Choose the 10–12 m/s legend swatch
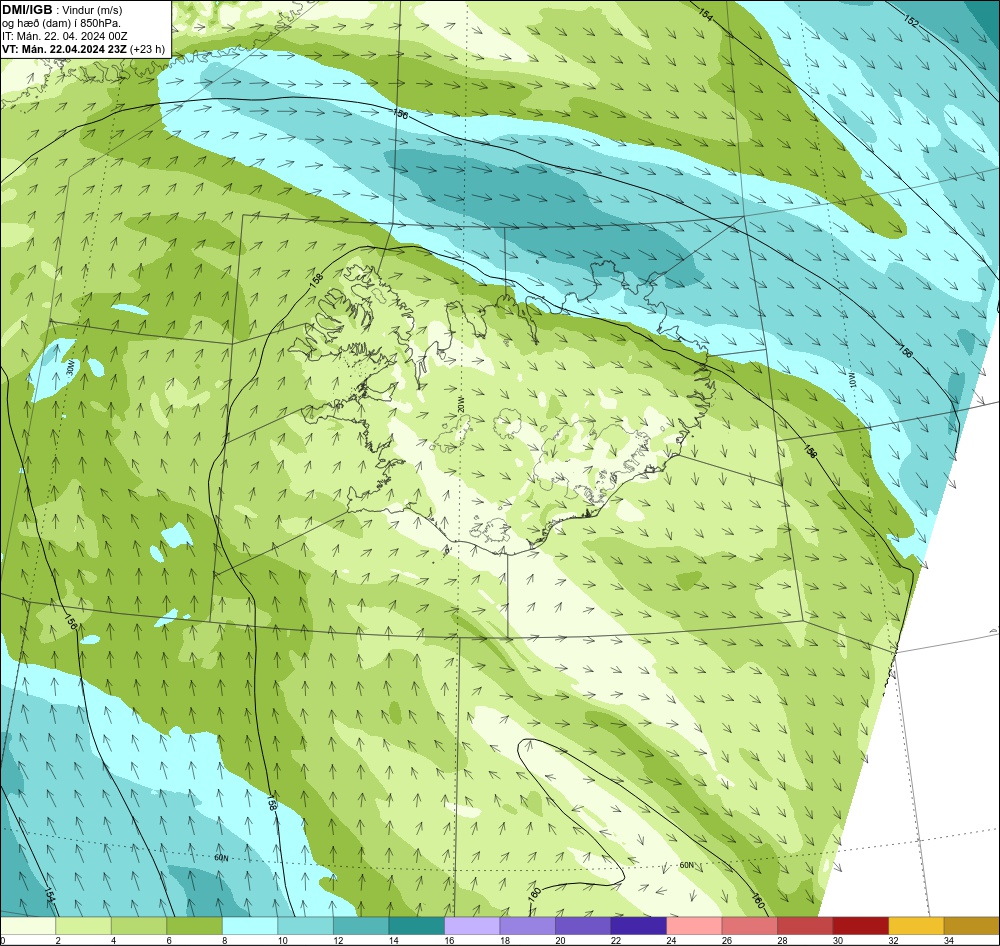This screenshot has width=1000, height=946. (305, 926)
